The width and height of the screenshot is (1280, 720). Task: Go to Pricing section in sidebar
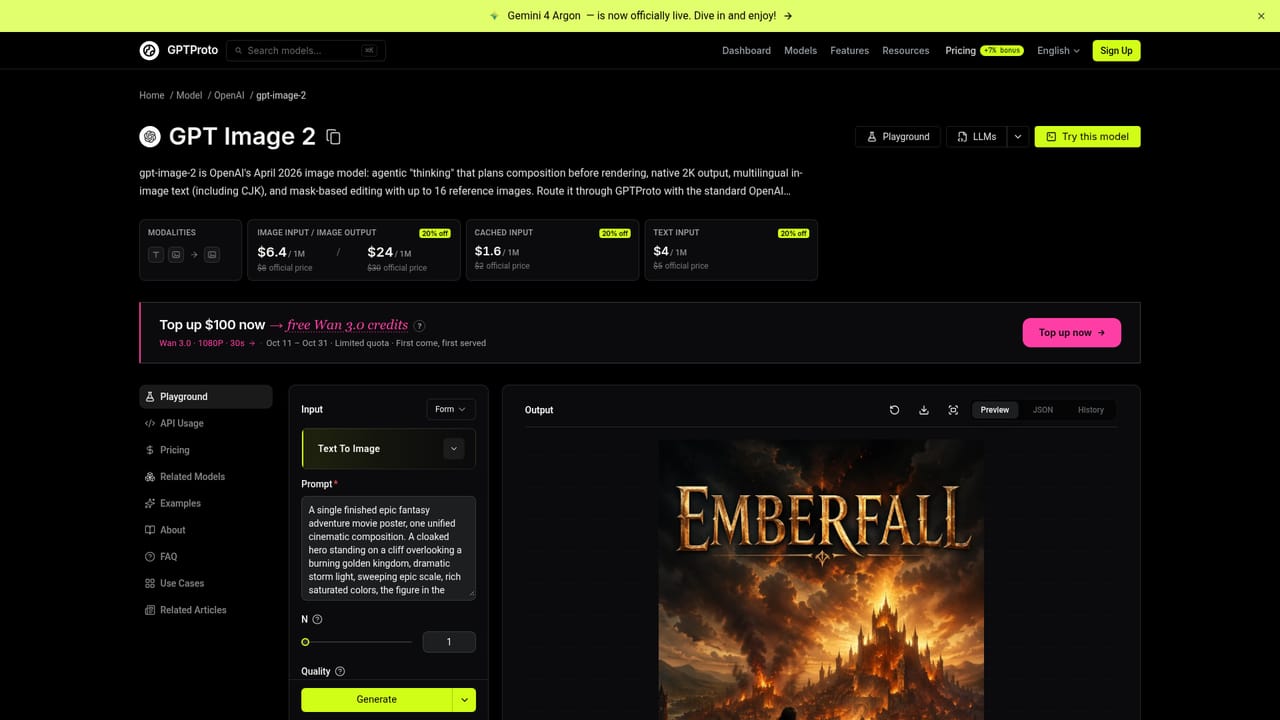[x=205, y=450]
